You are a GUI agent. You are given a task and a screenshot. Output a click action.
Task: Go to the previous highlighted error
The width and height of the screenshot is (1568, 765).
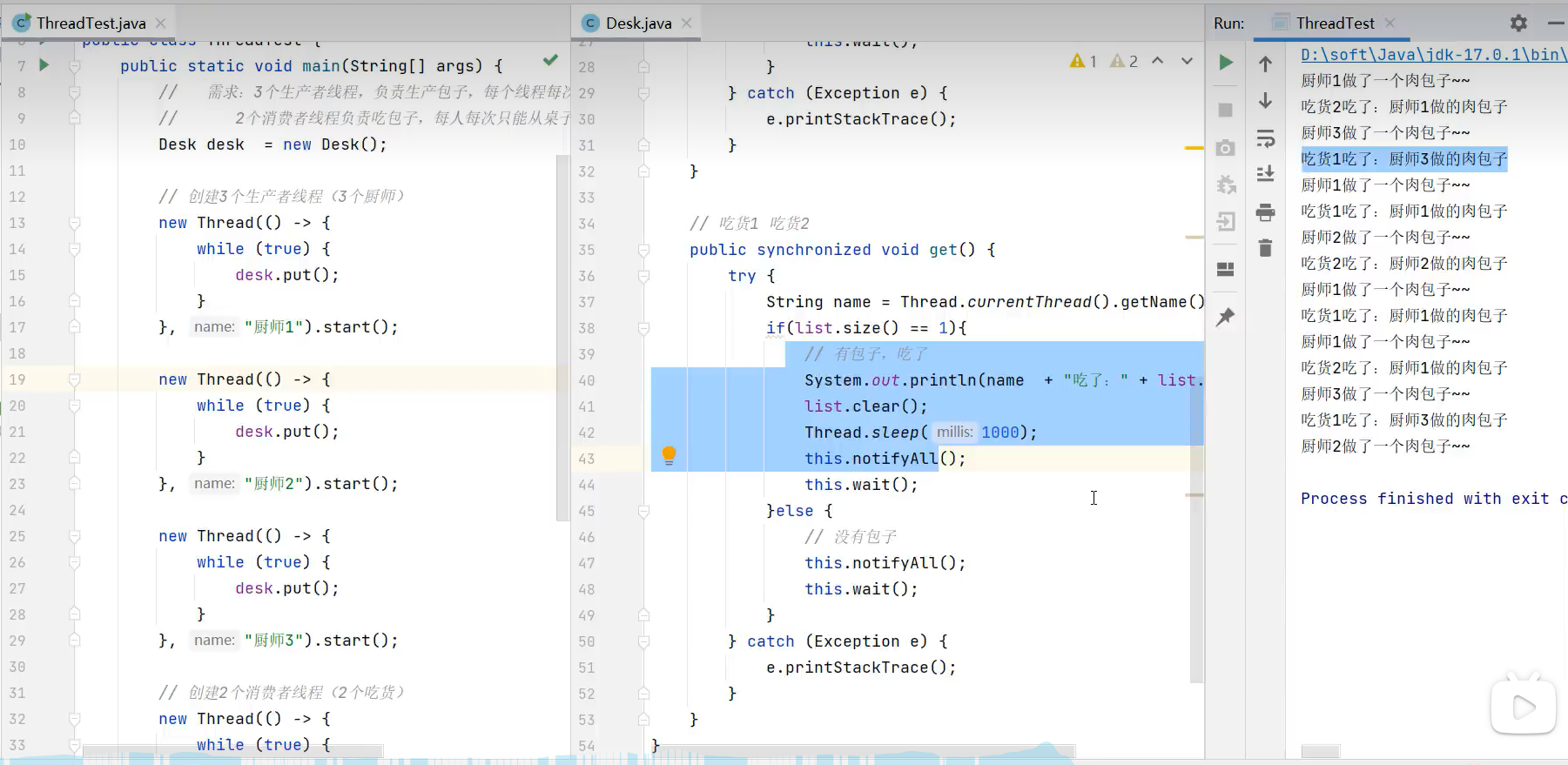click(1157, 61)
